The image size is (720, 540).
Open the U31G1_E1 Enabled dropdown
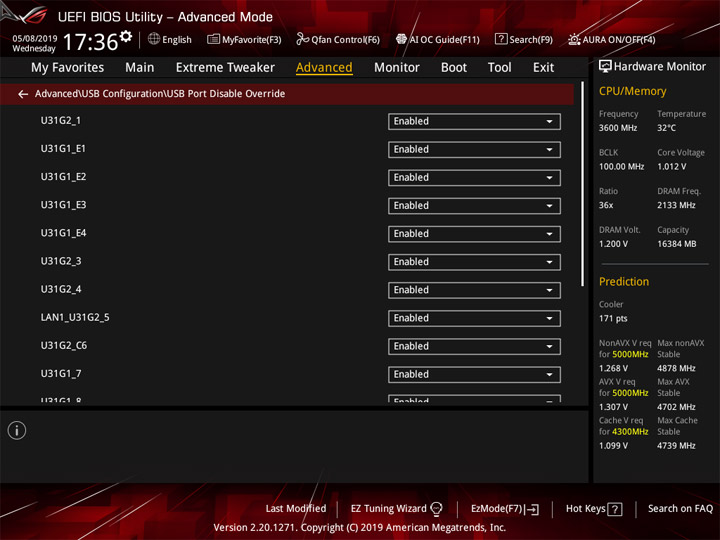coord(474,150)
